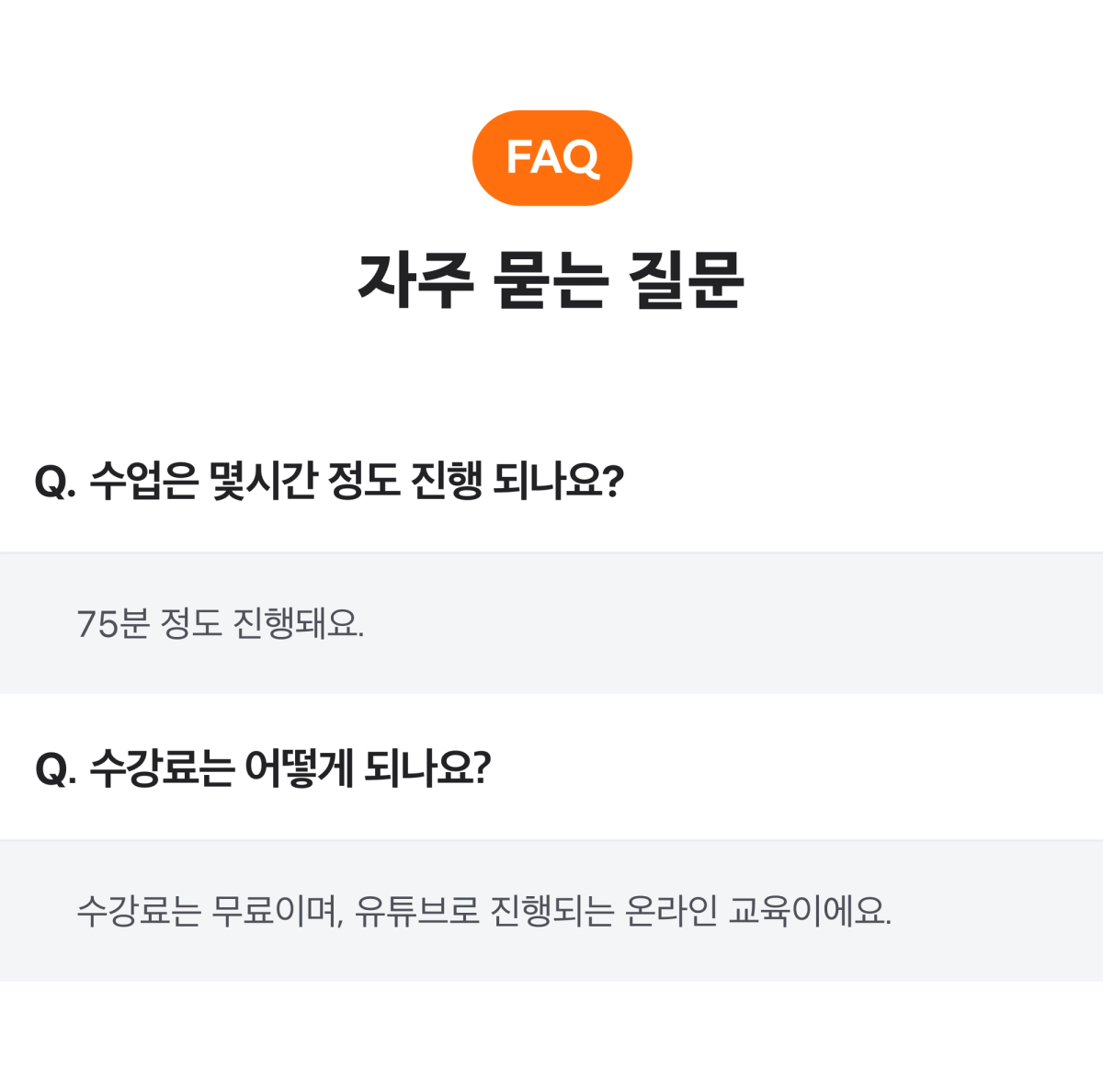This screenshot has height=1092, width=1103.
Task: Click the Q. marker before 수업은
Action: (x=55, y=482)
